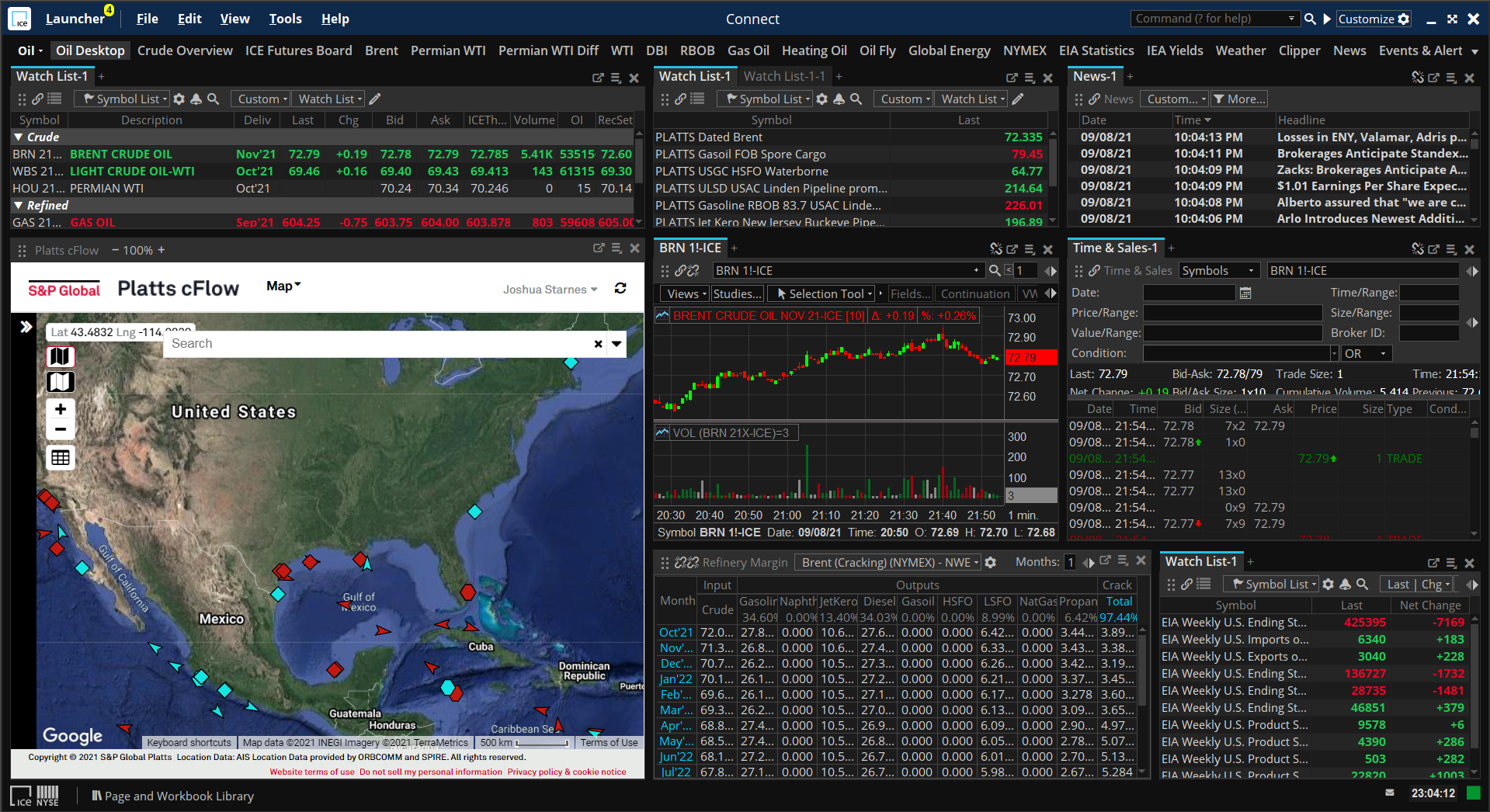Toggle link icon in bottom-right Watch List-1
1490x812 pixels.
pos(1186,584)
